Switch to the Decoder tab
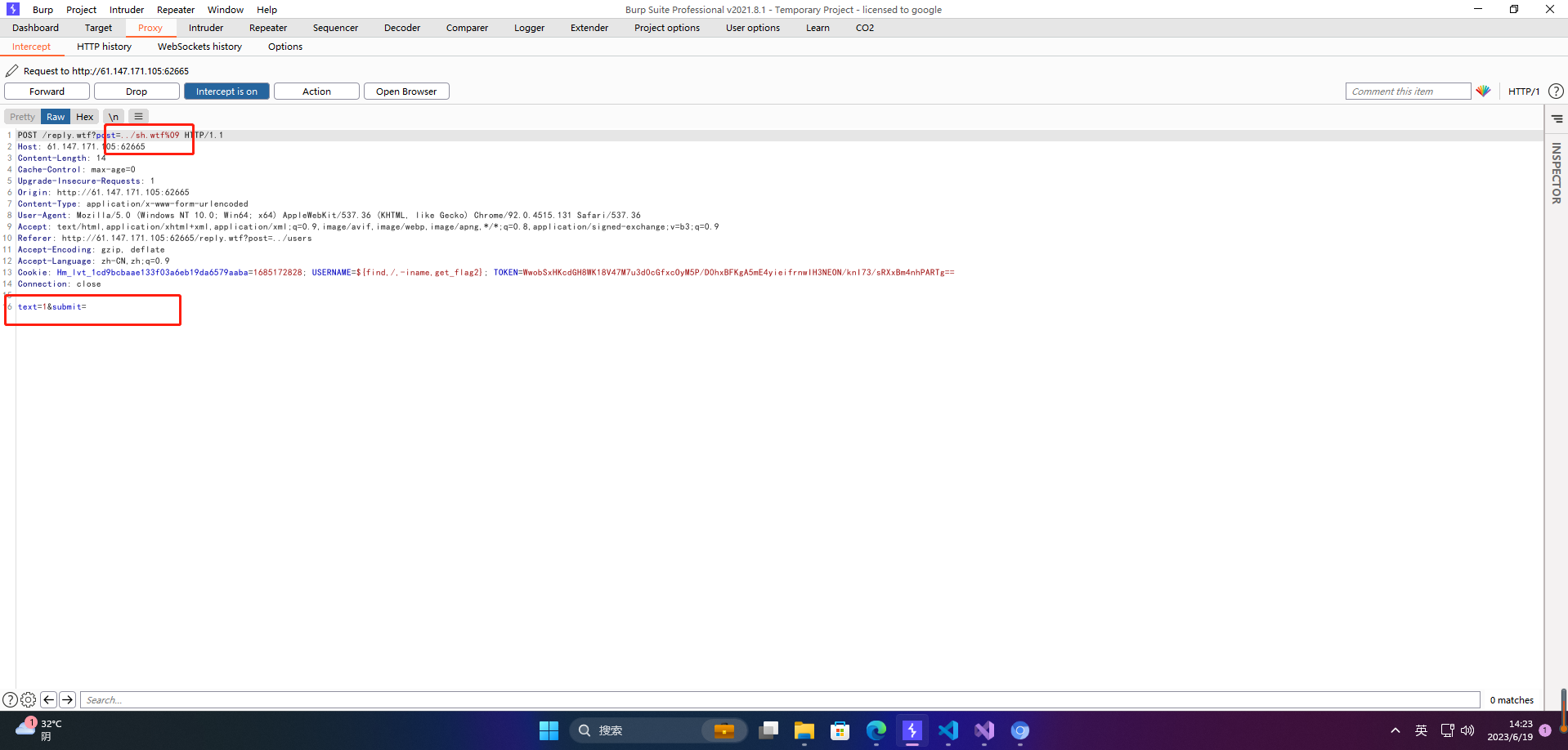1568x750 pixels. (402, 28)
